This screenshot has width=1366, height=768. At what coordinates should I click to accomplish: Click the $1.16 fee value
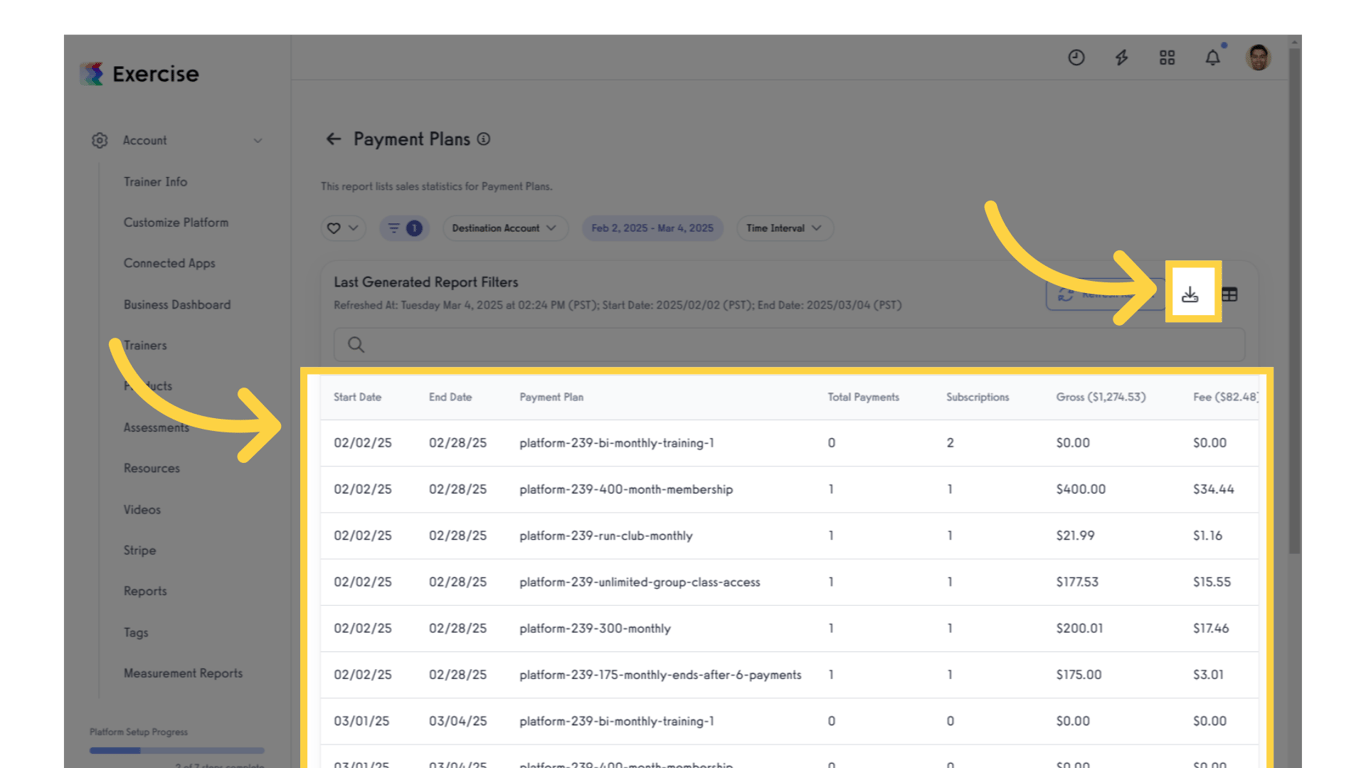click(x=1208, y=536)
